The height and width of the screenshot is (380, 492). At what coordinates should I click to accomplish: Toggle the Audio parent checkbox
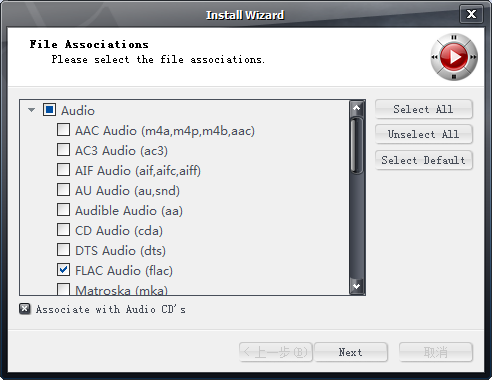tap(49, 110)
